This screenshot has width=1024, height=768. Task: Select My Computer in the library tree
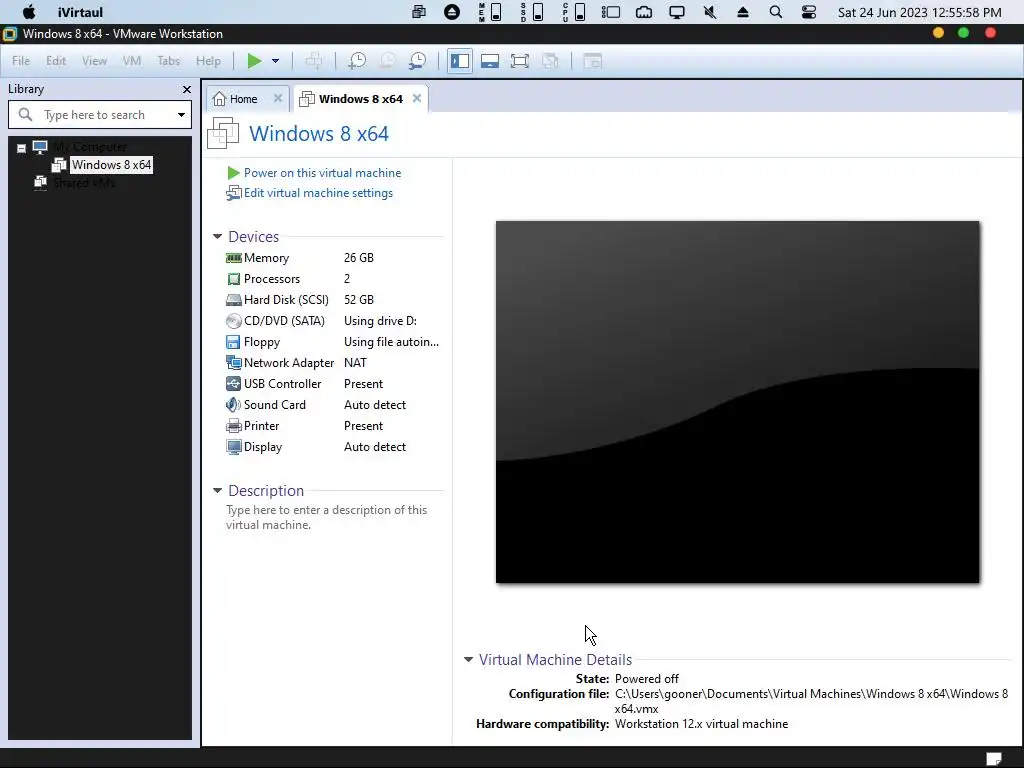tap(90, 147)
